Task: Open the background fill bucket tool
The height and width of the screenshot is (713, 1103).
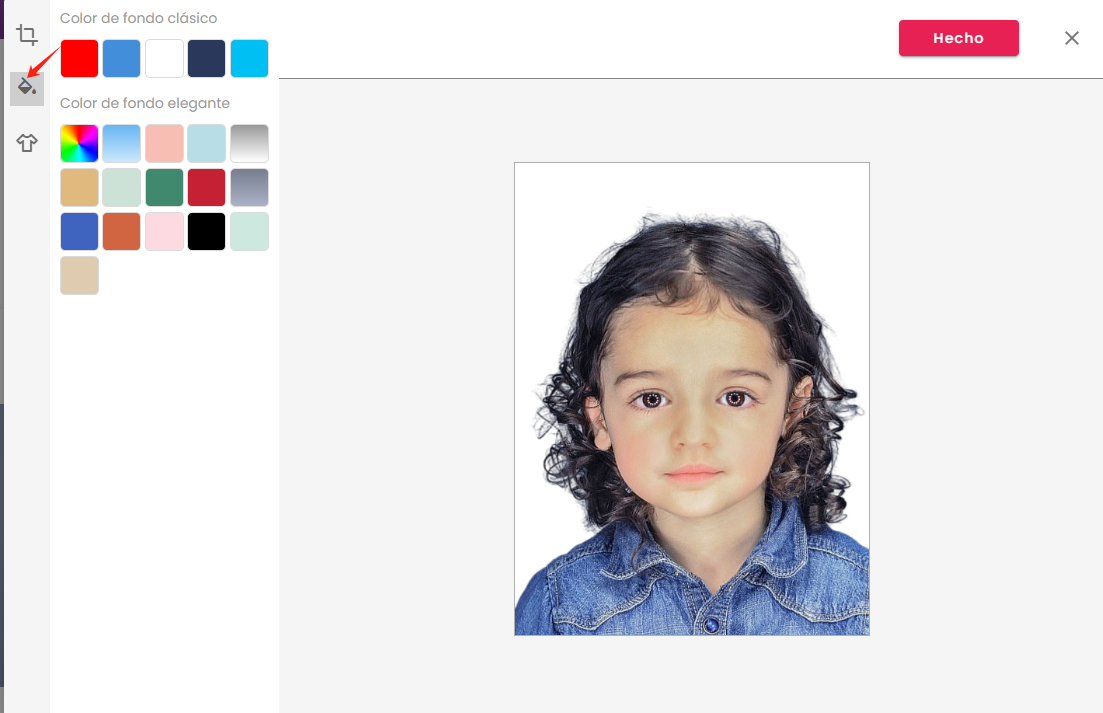Action: pos(27,89)
